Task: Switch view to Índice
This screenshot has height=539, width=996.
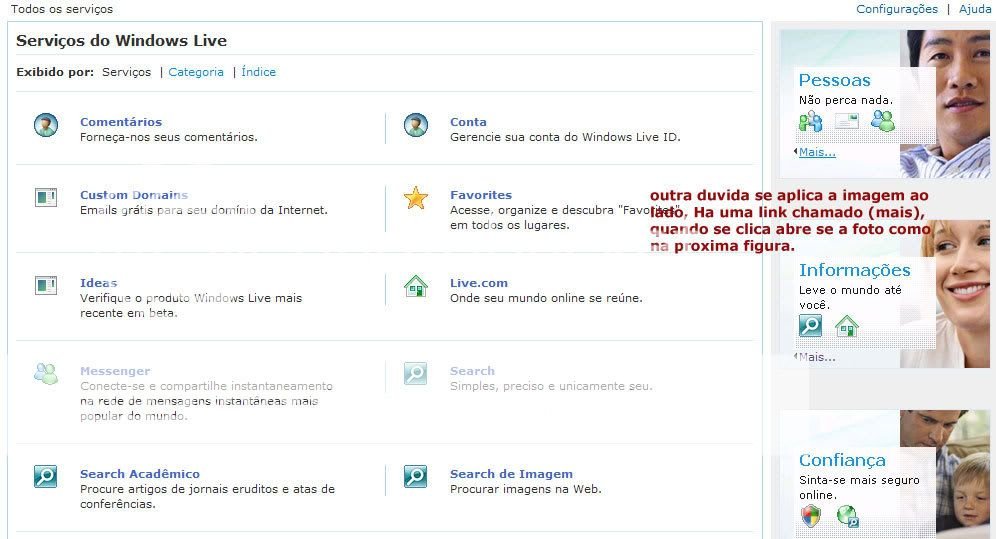Action: 259,72
